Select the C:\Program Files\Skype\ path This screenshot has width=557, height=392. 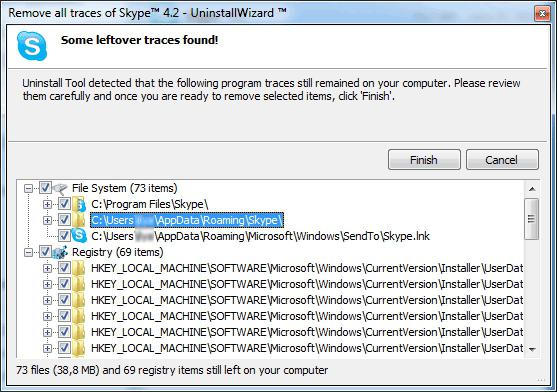pos(150,204)
